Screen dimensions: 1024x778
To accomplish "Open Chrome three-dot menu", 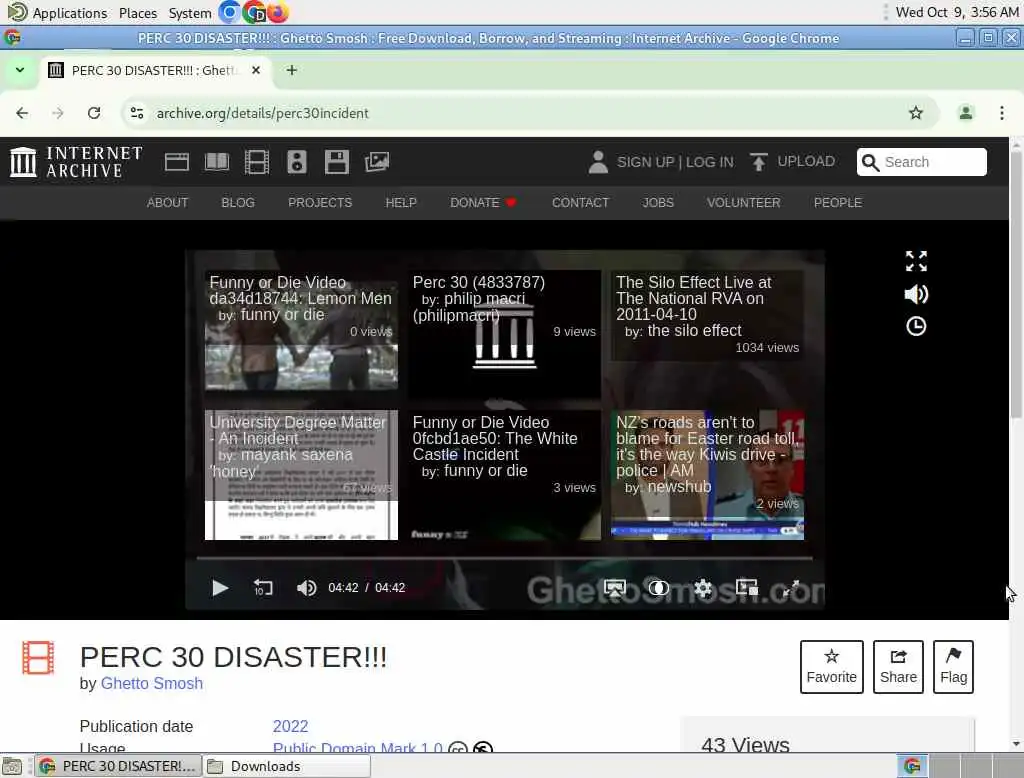I will click(1002, 113).
